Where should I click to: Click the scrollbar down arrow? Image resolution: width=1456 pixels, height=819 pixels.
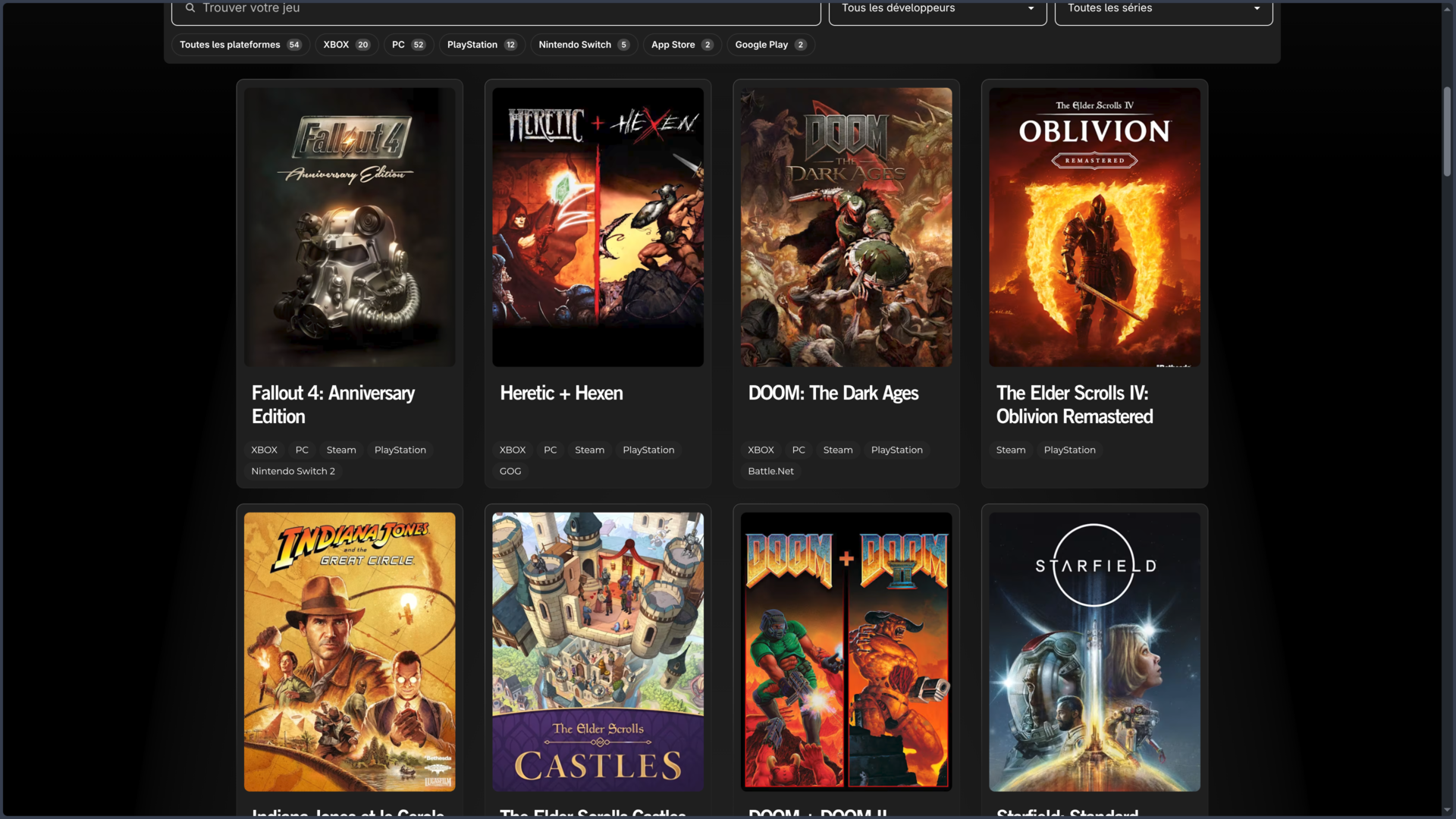[x=1447, y=809]
